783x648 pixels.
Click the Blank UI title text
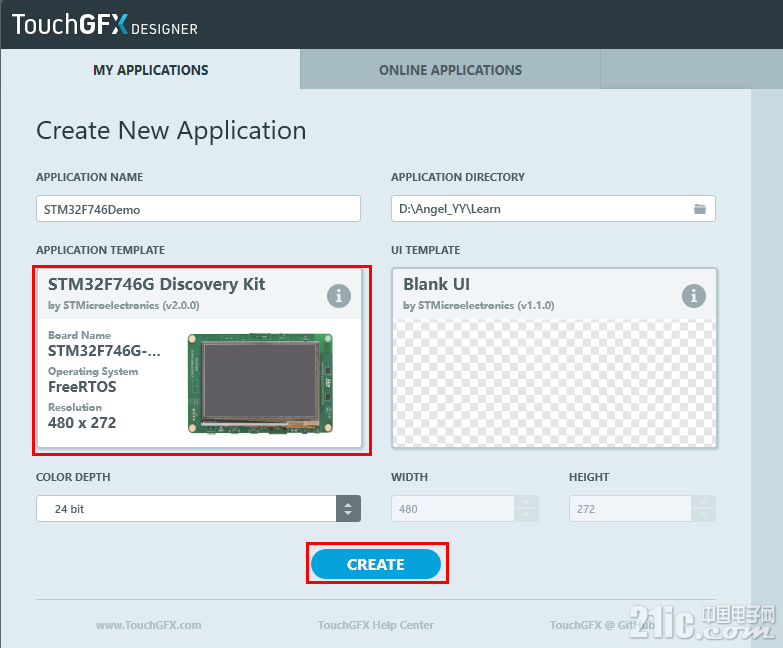436,284
